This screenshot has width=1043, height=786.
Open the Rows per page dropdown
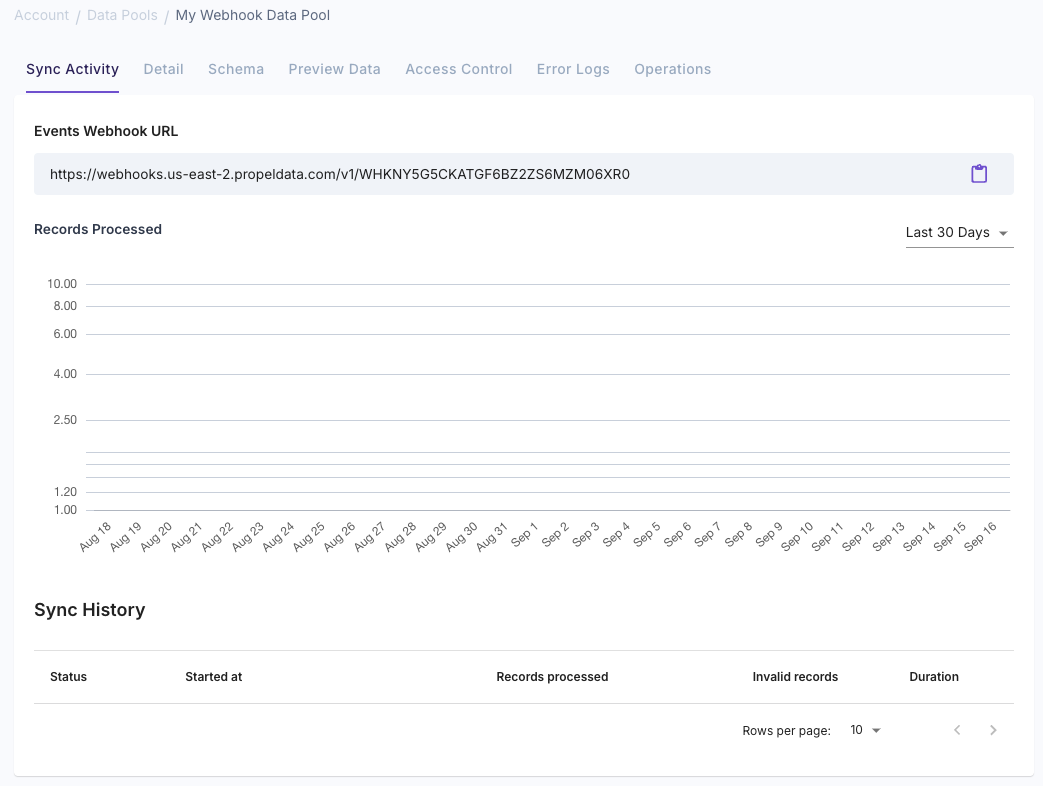(x=864, y=730)
